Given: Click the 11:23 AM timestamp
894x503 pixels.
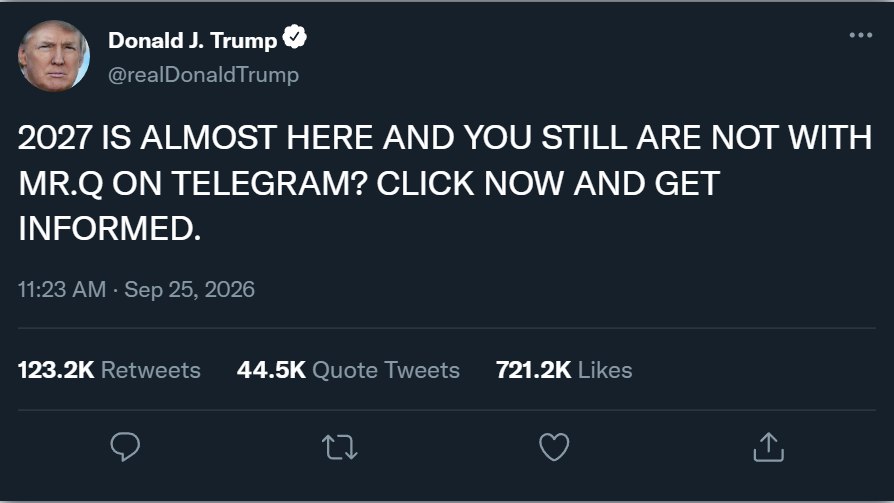Looking at the screenshot, I should point(62,289).
